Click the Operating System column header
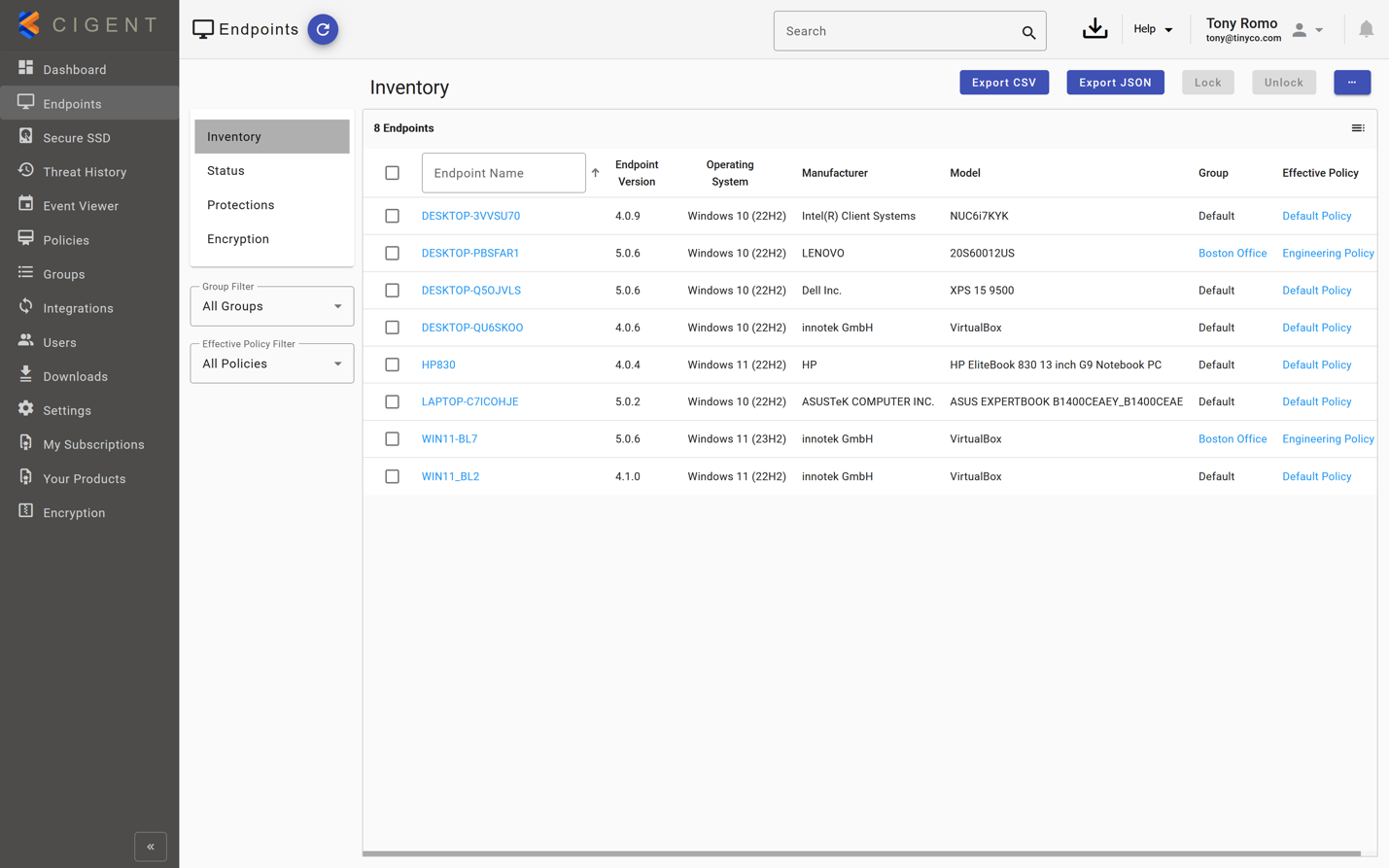The height and width of the screenshot is (868, 1389). click(730, 173)
